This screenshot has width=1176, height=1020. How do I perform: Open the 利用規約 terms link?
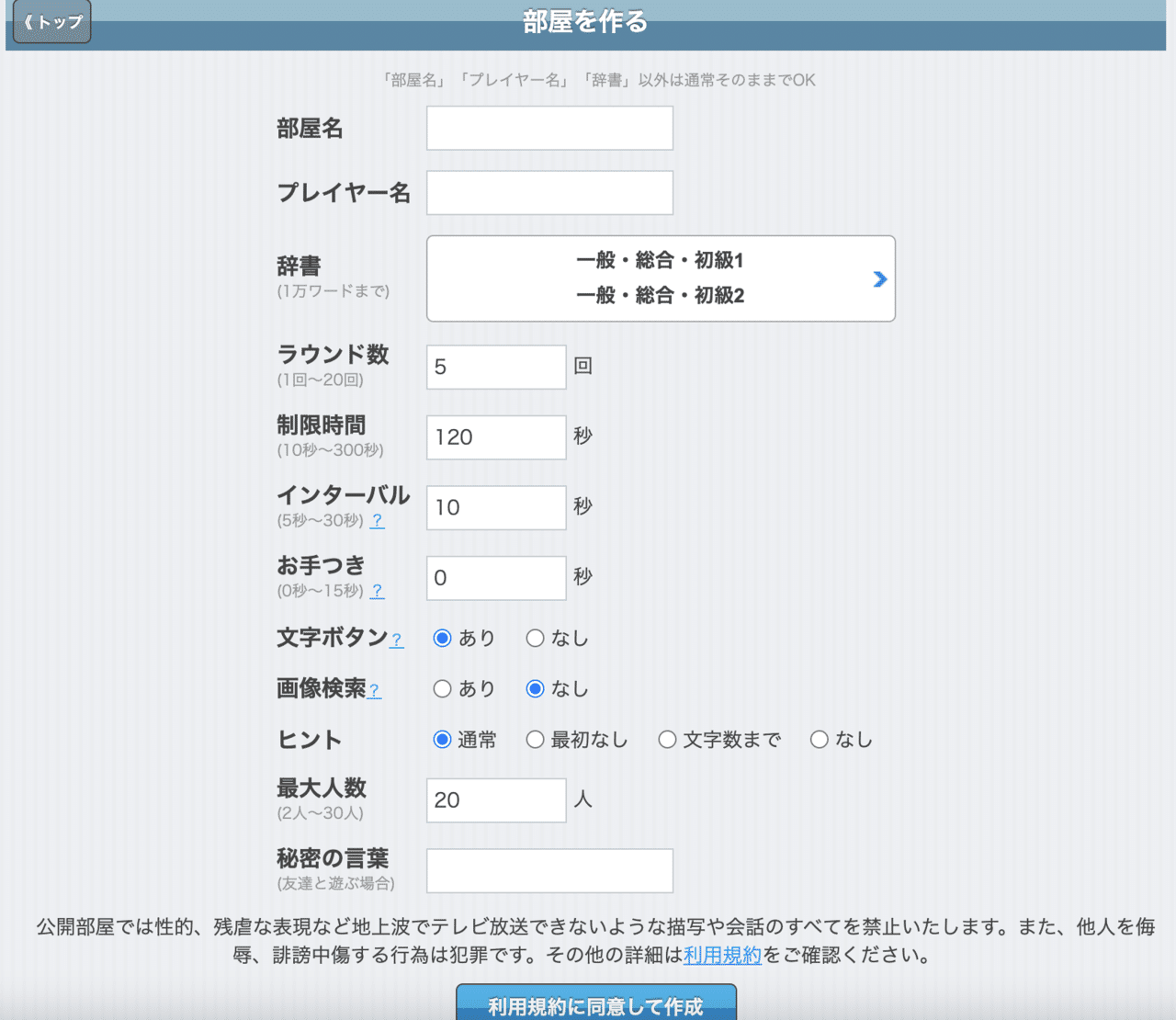click(x=723, y=956)
